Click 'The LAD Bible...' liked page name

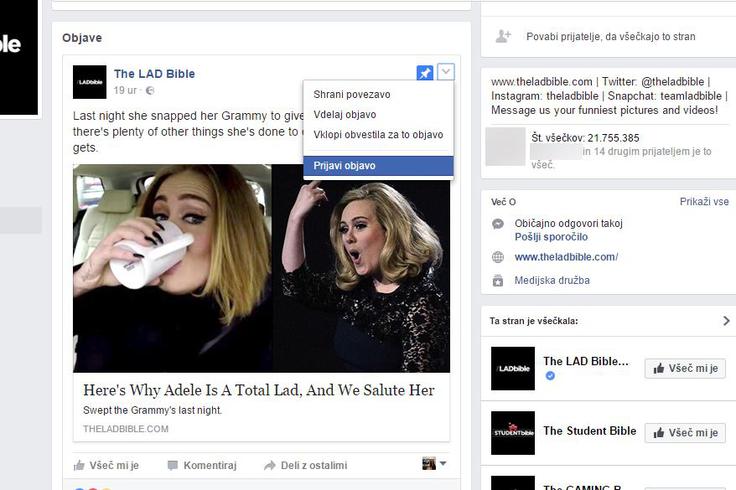tap(586, 361)
